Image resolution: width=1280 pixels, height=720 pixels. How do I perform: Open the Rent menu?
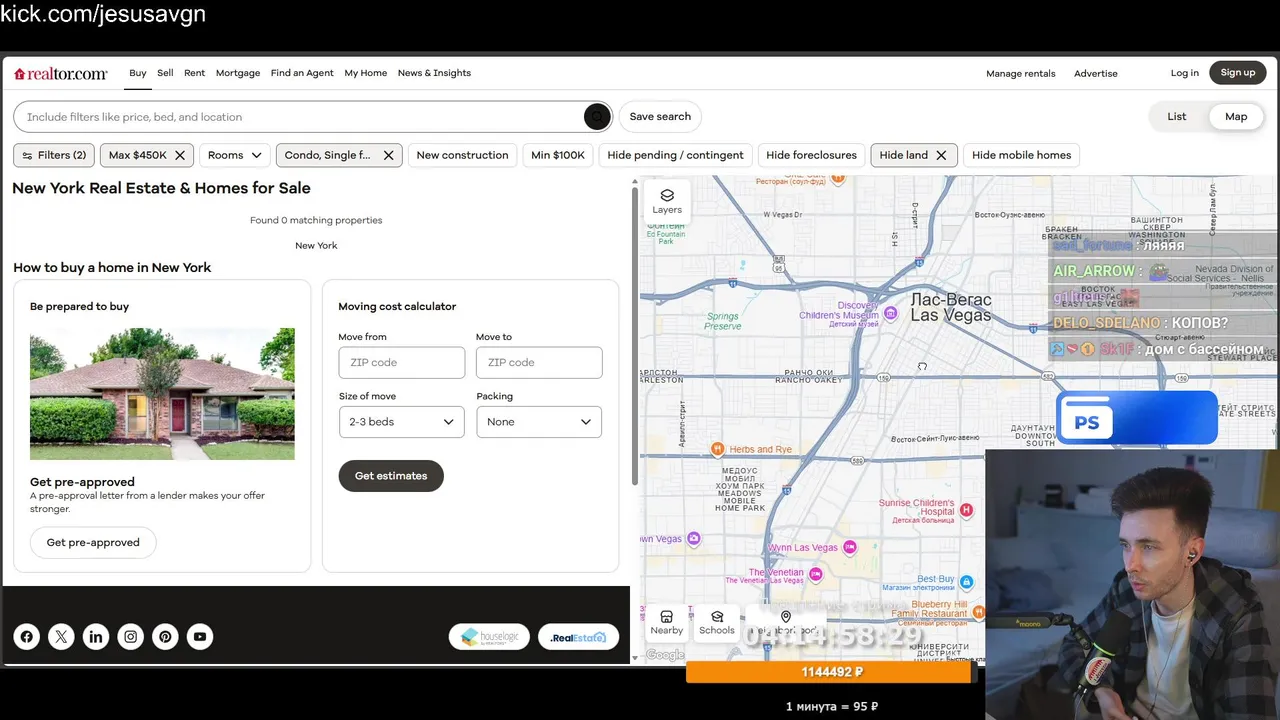pos(195,73)
